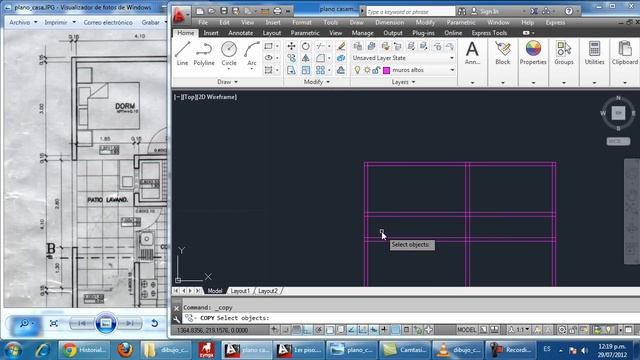The width and height of the screenshot is (640, 360).
Task: Activate the Mirror tool
Action: 306,58
